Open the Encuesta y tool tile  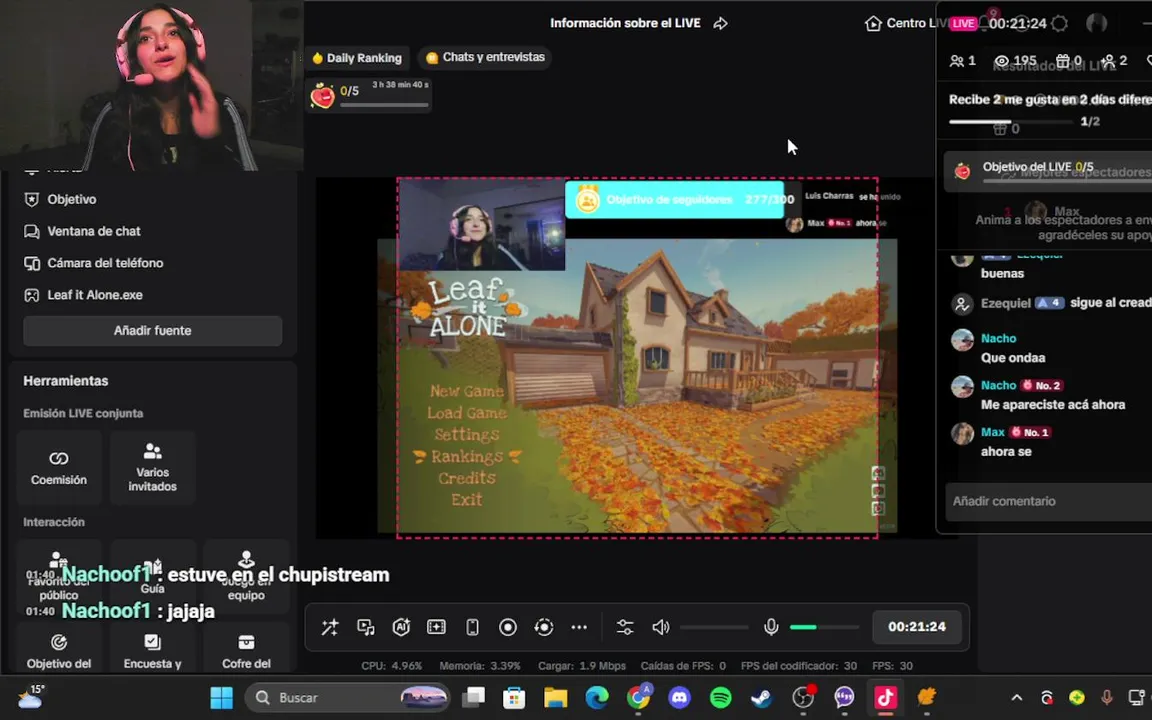tap(152, 649)
